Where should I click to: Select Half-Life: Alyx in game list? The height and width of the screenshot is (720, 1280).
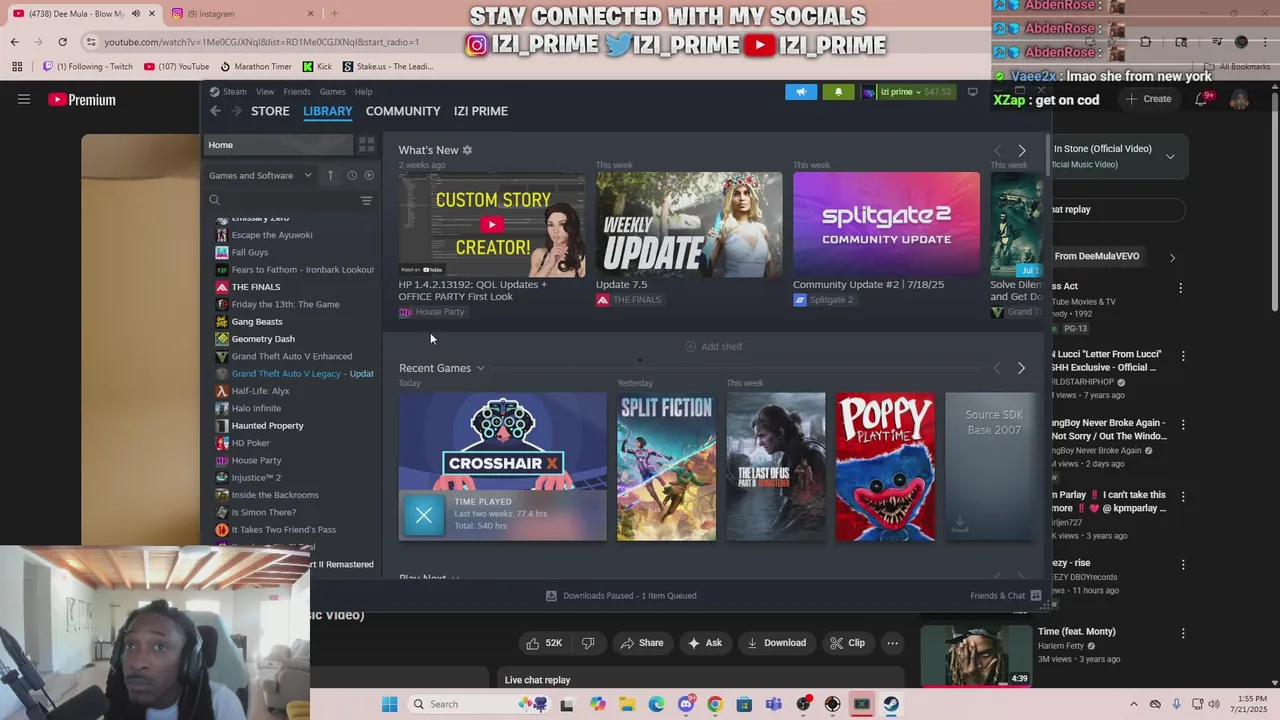(x=260, y=391)
